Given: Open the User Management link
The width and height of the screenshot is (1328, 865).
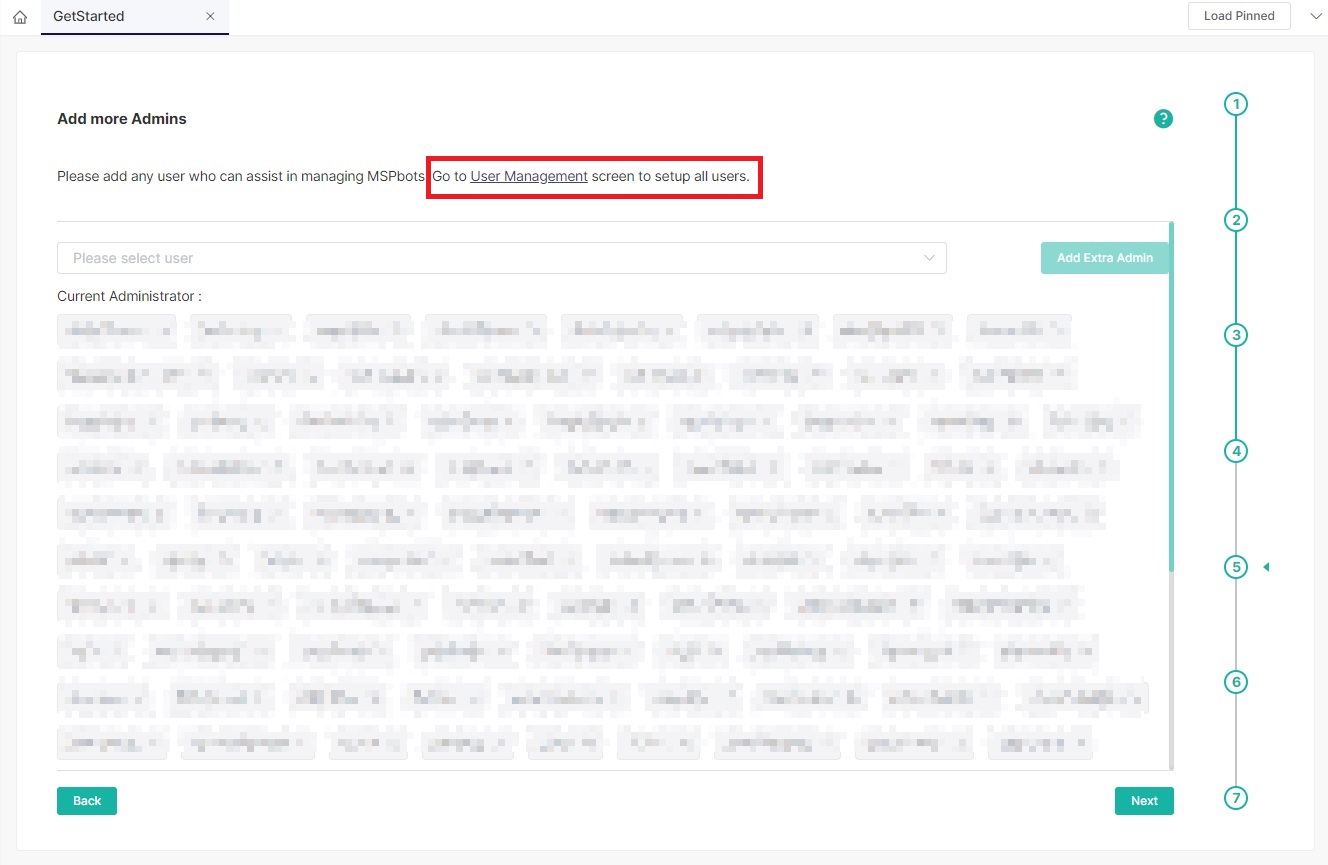Looking at the screenshot, I should [x=528, y=176].
